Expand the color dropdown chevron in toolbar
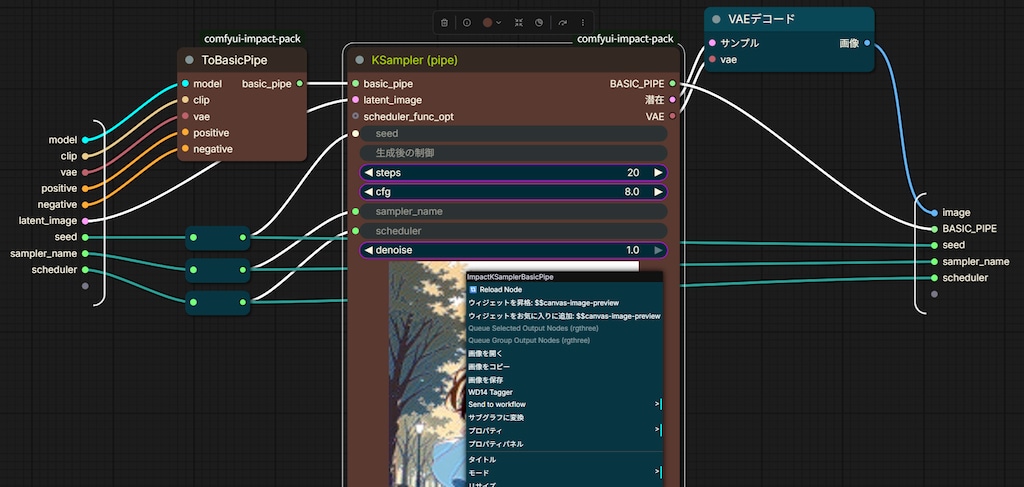 (499, 22)
